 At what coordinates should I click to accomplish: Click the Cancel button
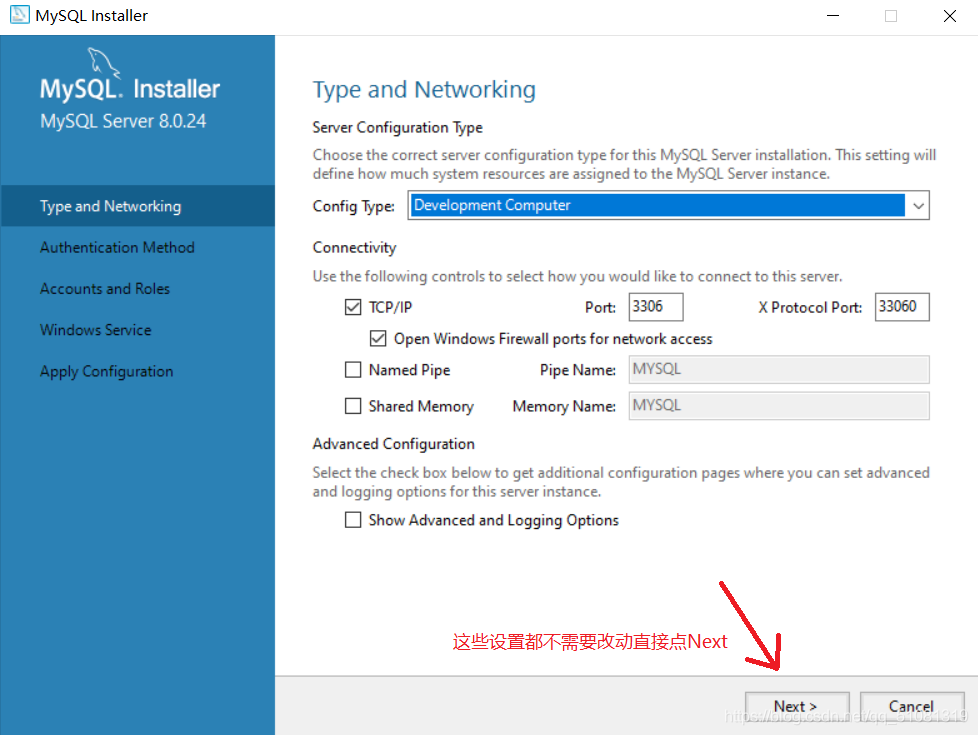pyautogui.click(x=911, y=706)
